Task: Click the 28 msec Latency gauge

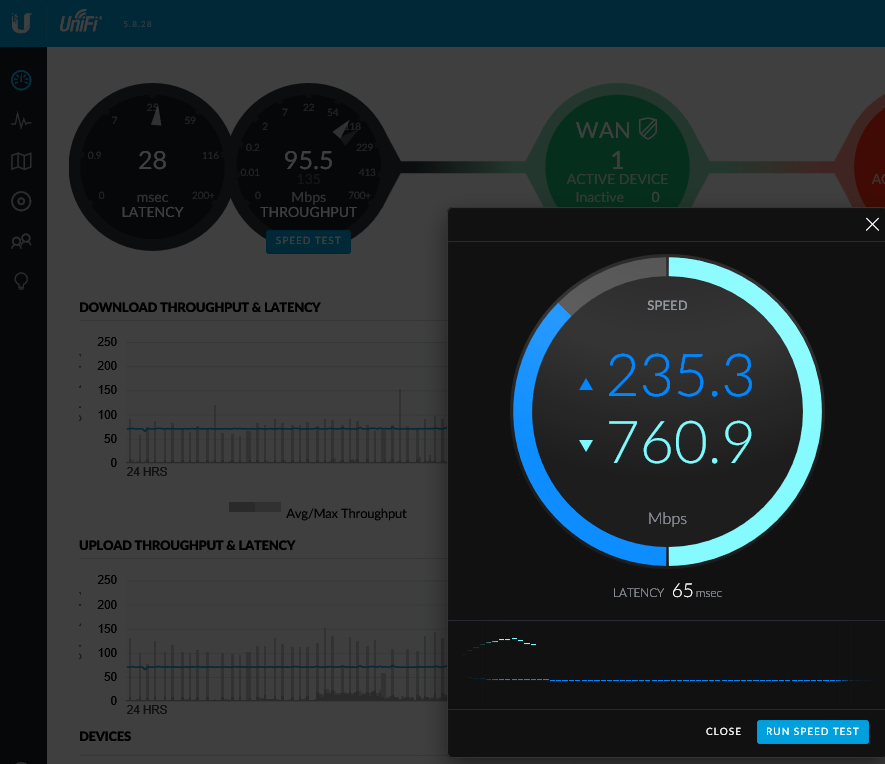Action: (x=152, y=165)
